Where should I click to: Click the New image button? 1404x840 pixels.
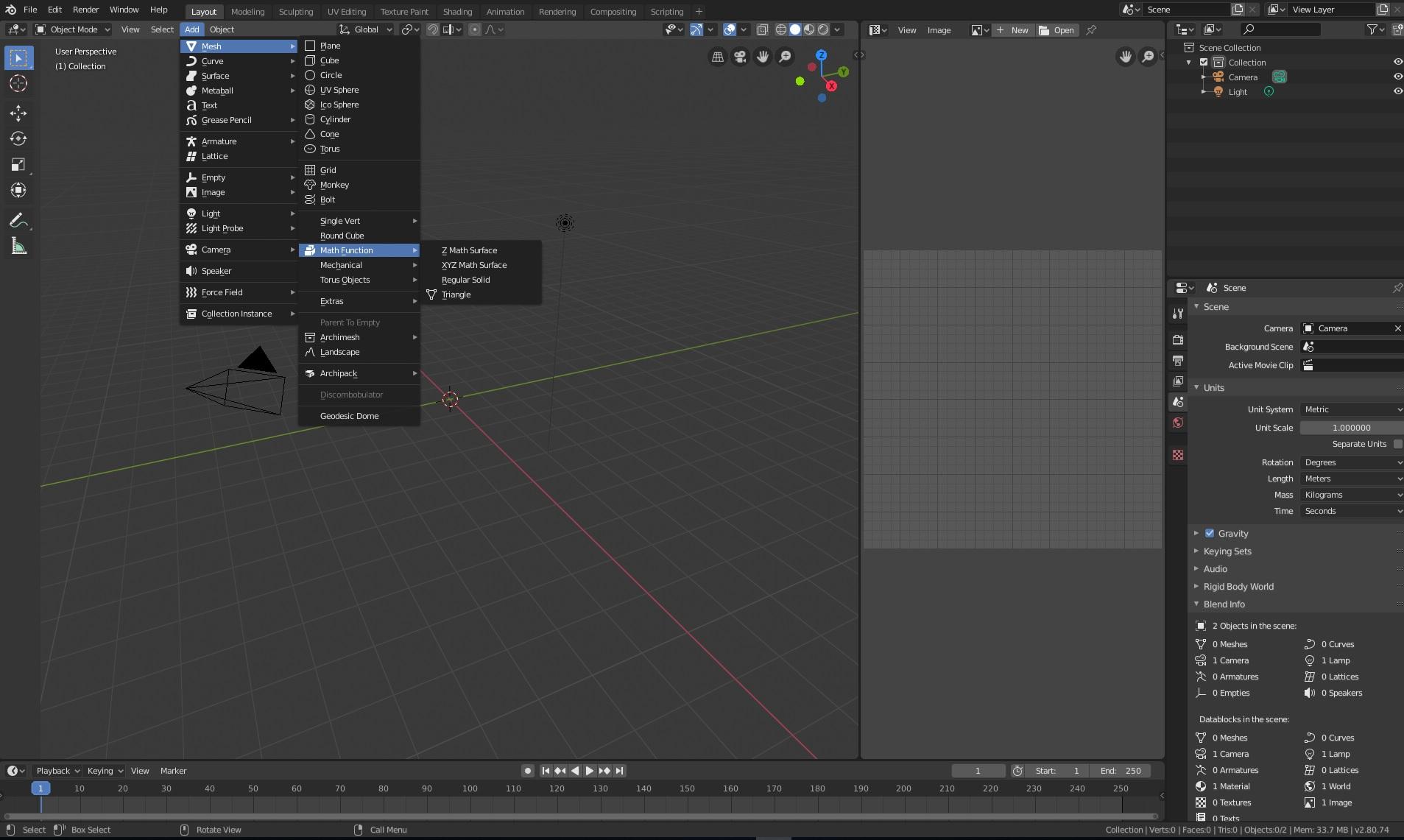[1013, 30]
